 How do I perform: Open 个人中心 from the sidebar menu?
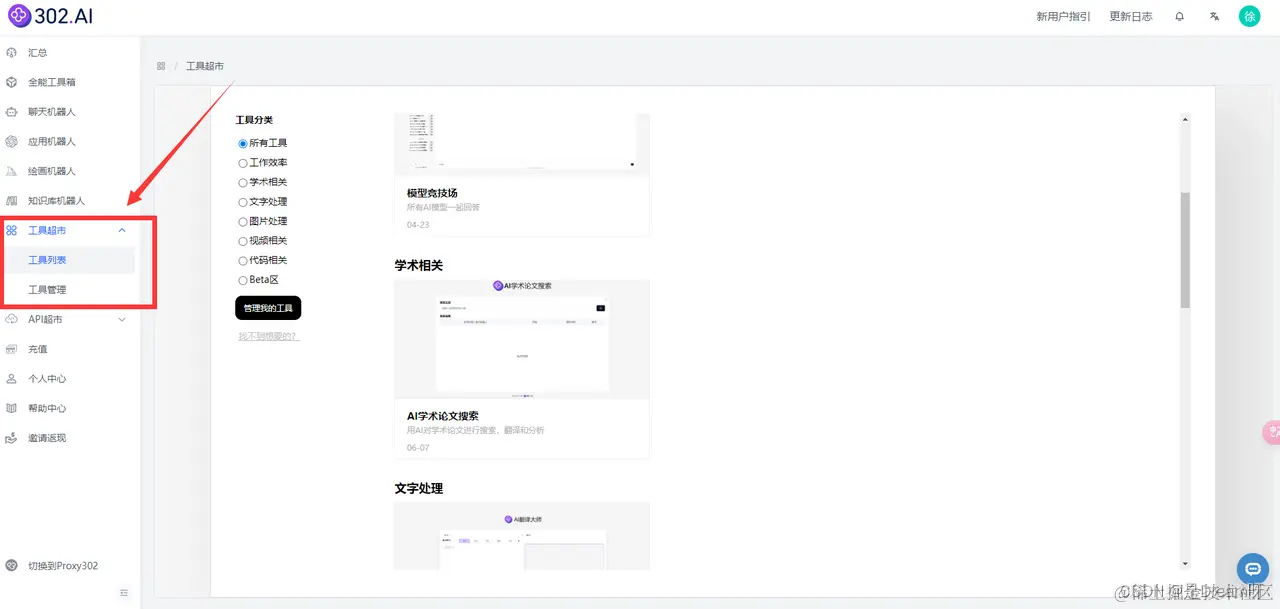point(48,378)
